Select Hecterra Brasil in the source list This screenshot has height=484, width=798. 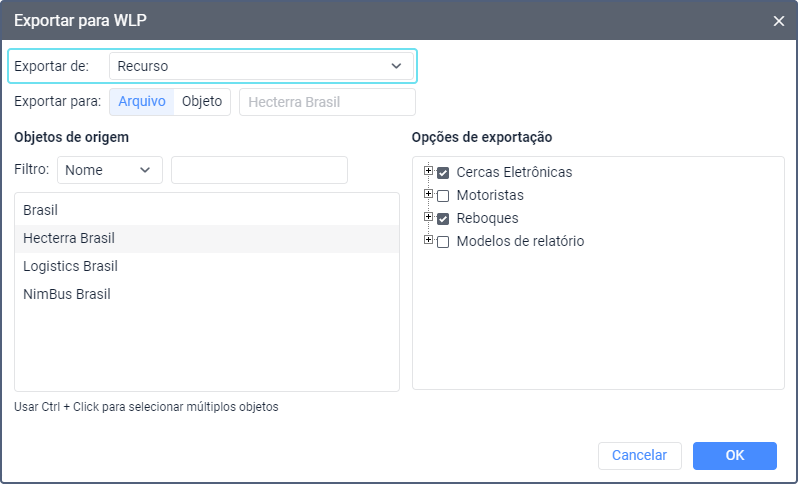tap(69, 238)
